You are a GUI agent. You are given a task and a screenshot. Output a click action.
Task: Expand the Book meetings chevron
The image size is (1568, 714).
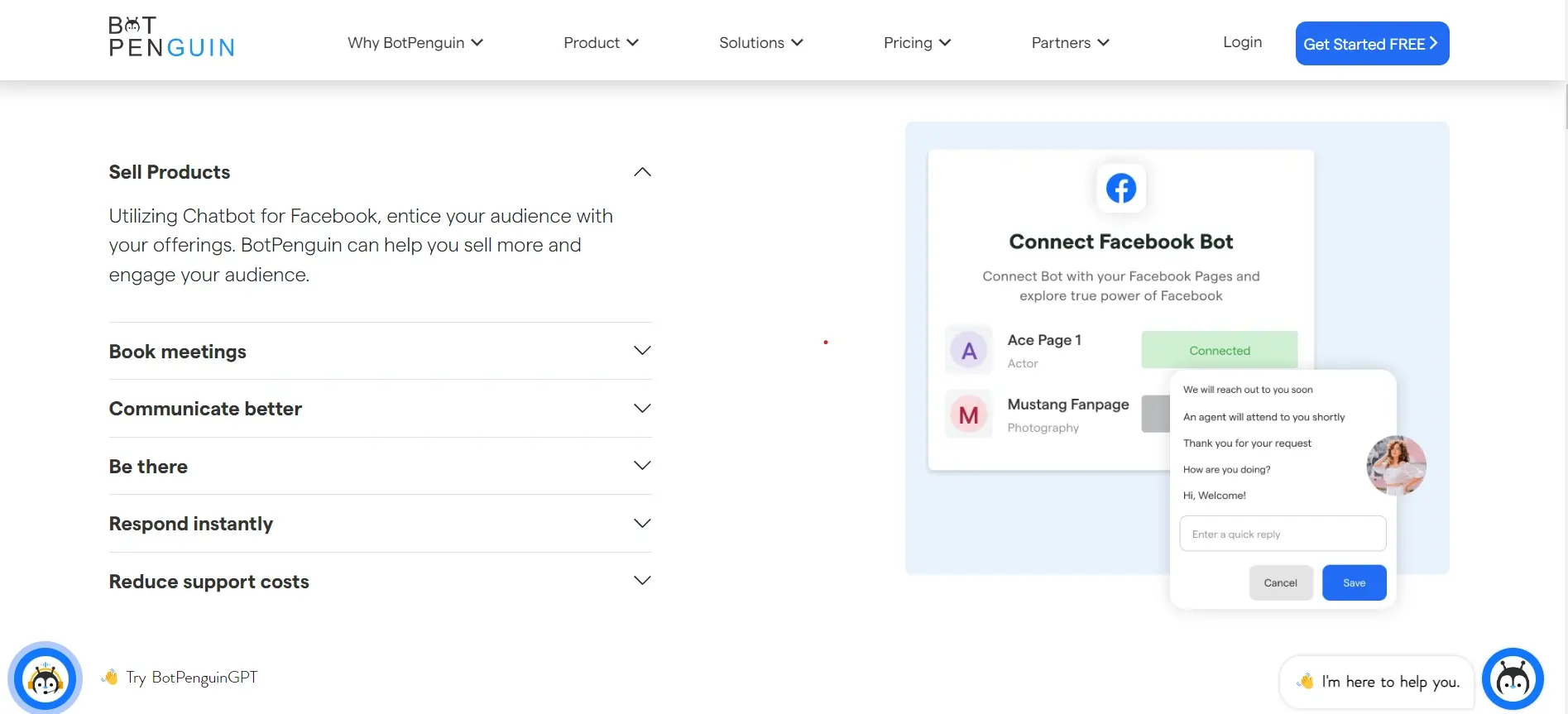[x=642, y=351]
